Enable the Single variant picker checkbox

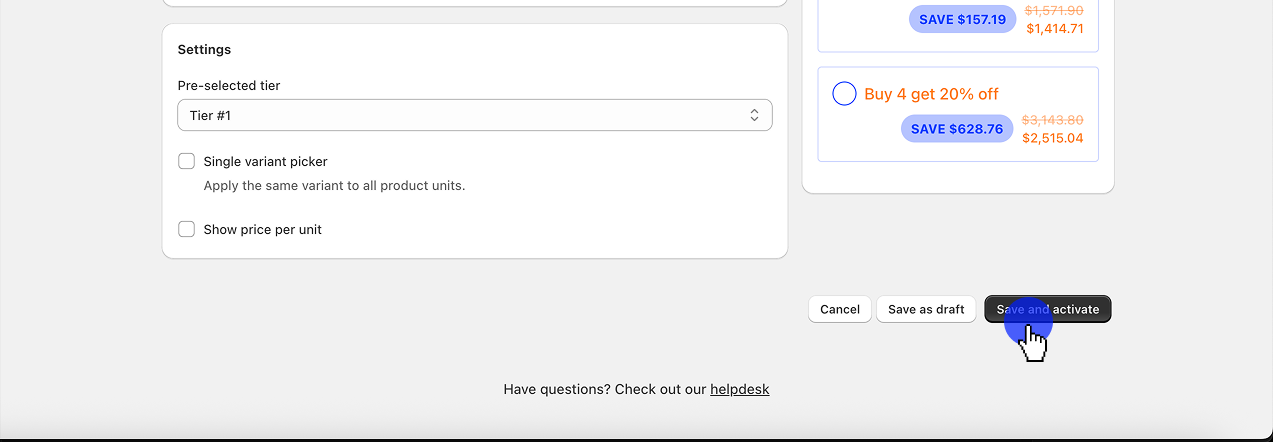(186, 161)
